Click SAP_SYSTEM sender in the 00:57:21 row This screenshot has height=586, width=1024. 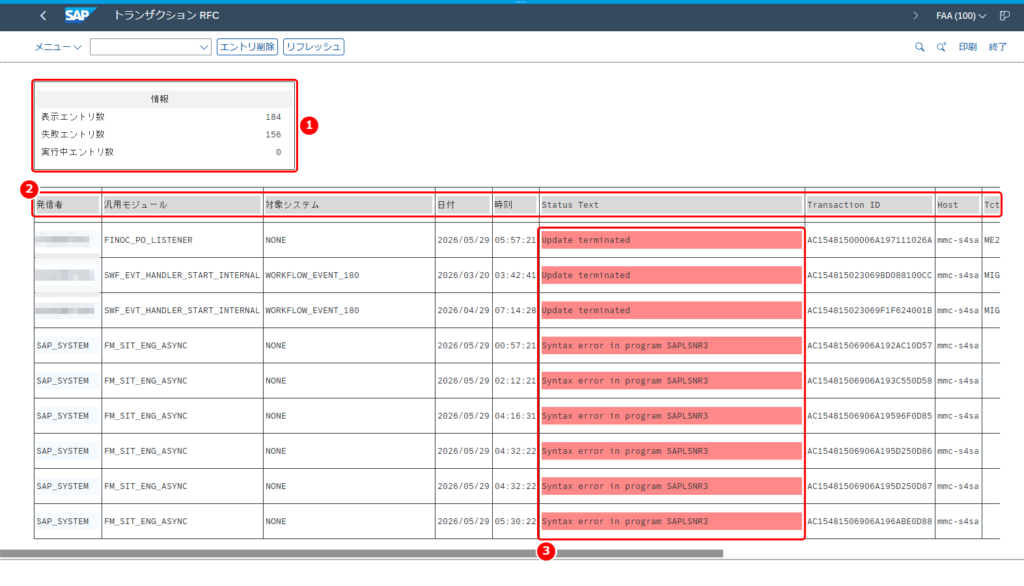pos(63,346)
